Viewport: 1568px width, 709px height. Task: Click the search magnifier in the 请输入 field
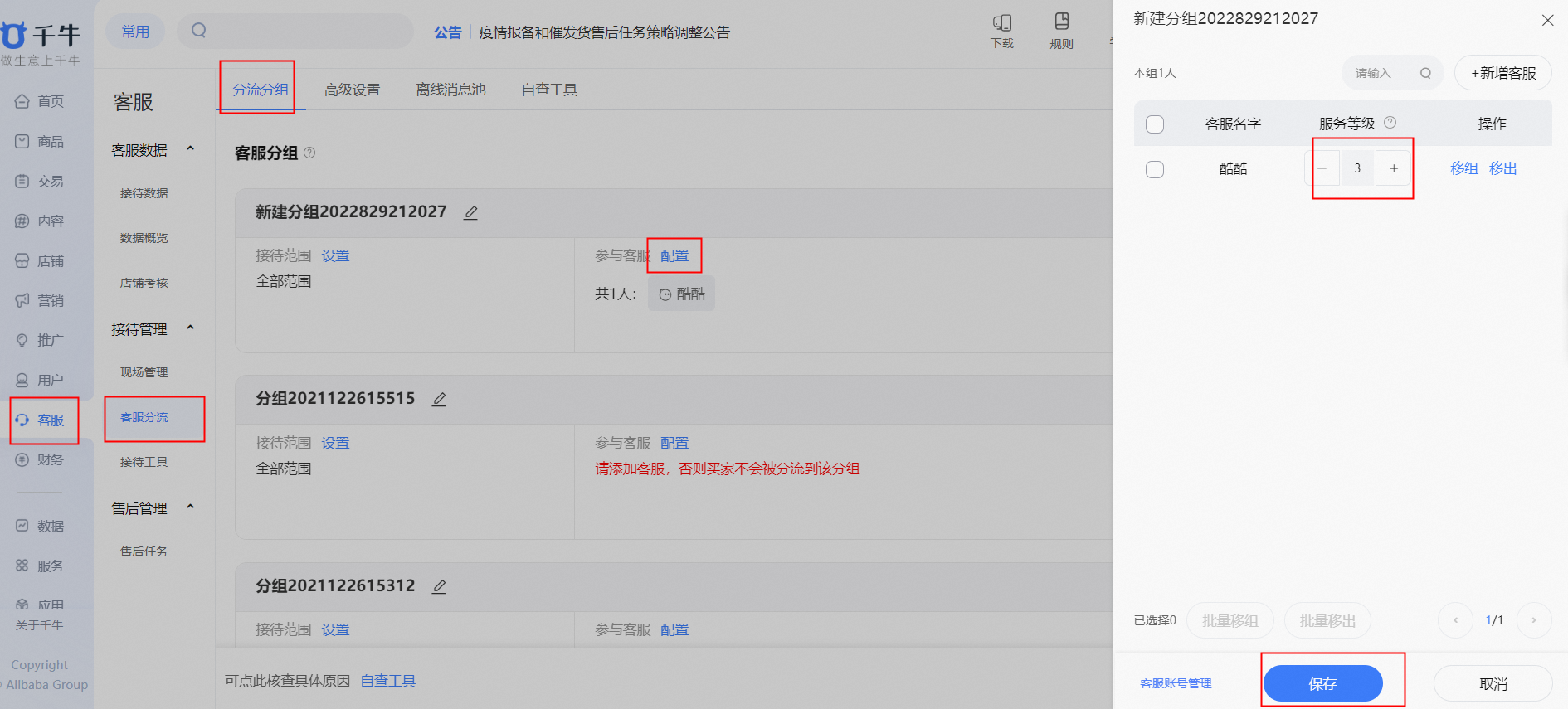(x=1425, y=73)
